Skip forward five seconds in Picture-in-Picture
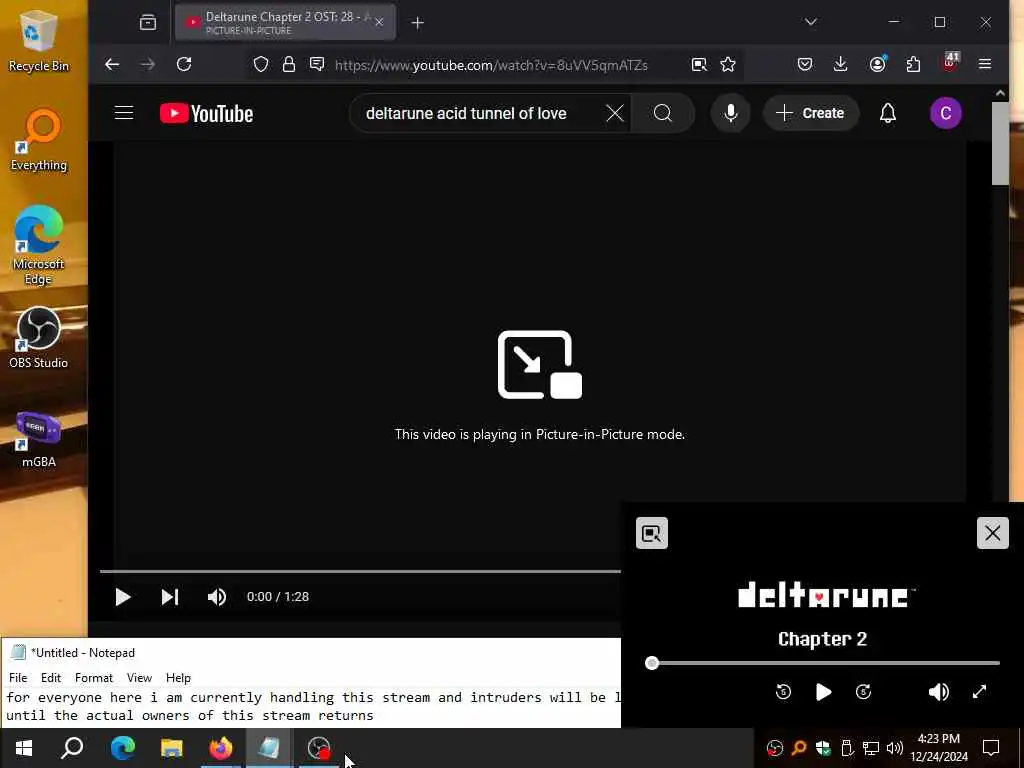 (x=863, y=692)
